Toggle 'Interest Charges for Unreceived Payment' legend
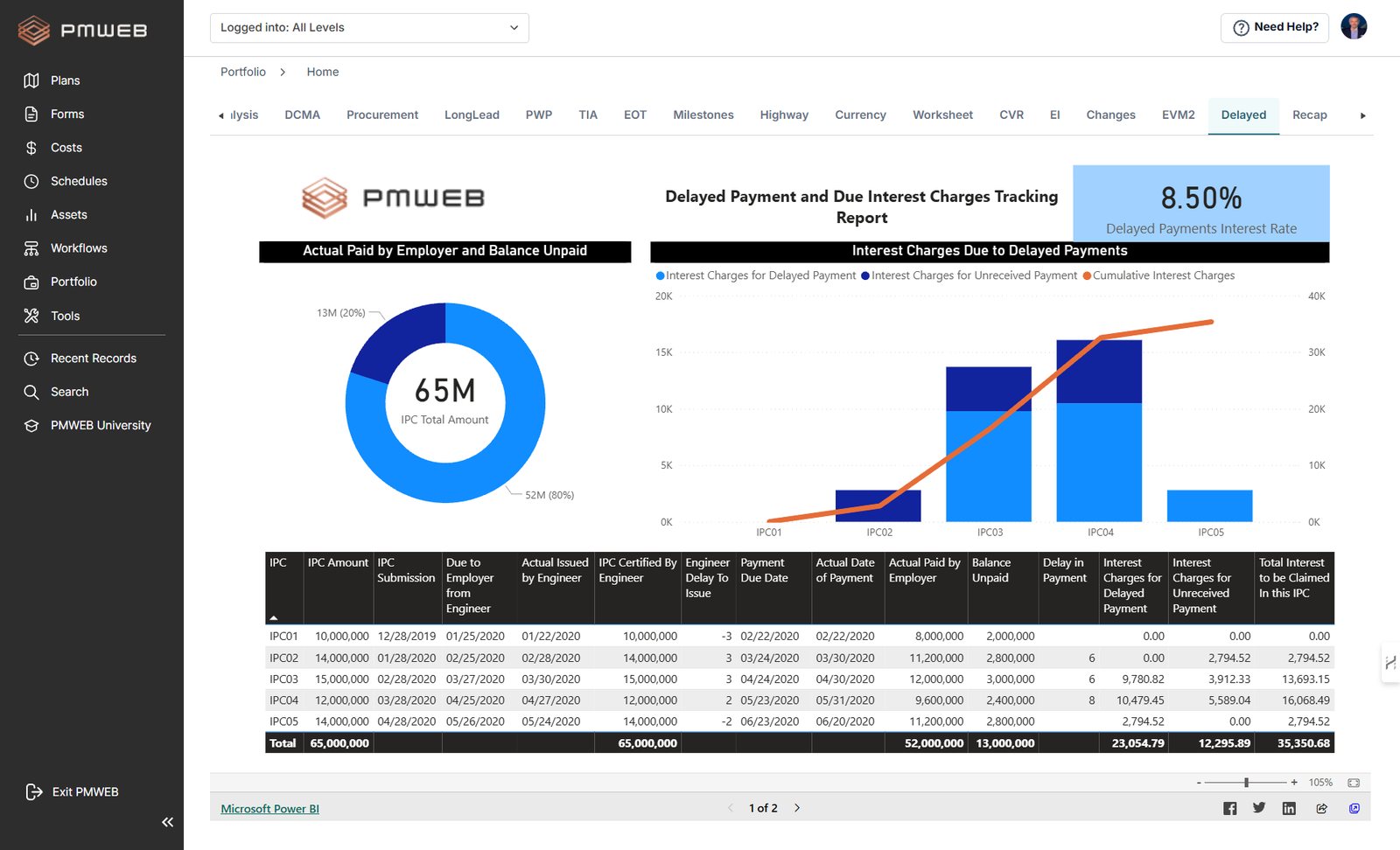Screen dimensions: 1400x850 pos(969,275)
